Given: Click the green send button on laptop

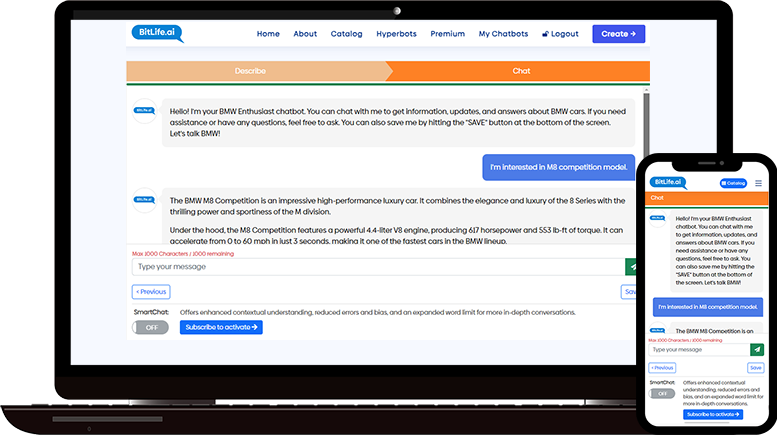Looking at the screenshot, I should (631, 267).
